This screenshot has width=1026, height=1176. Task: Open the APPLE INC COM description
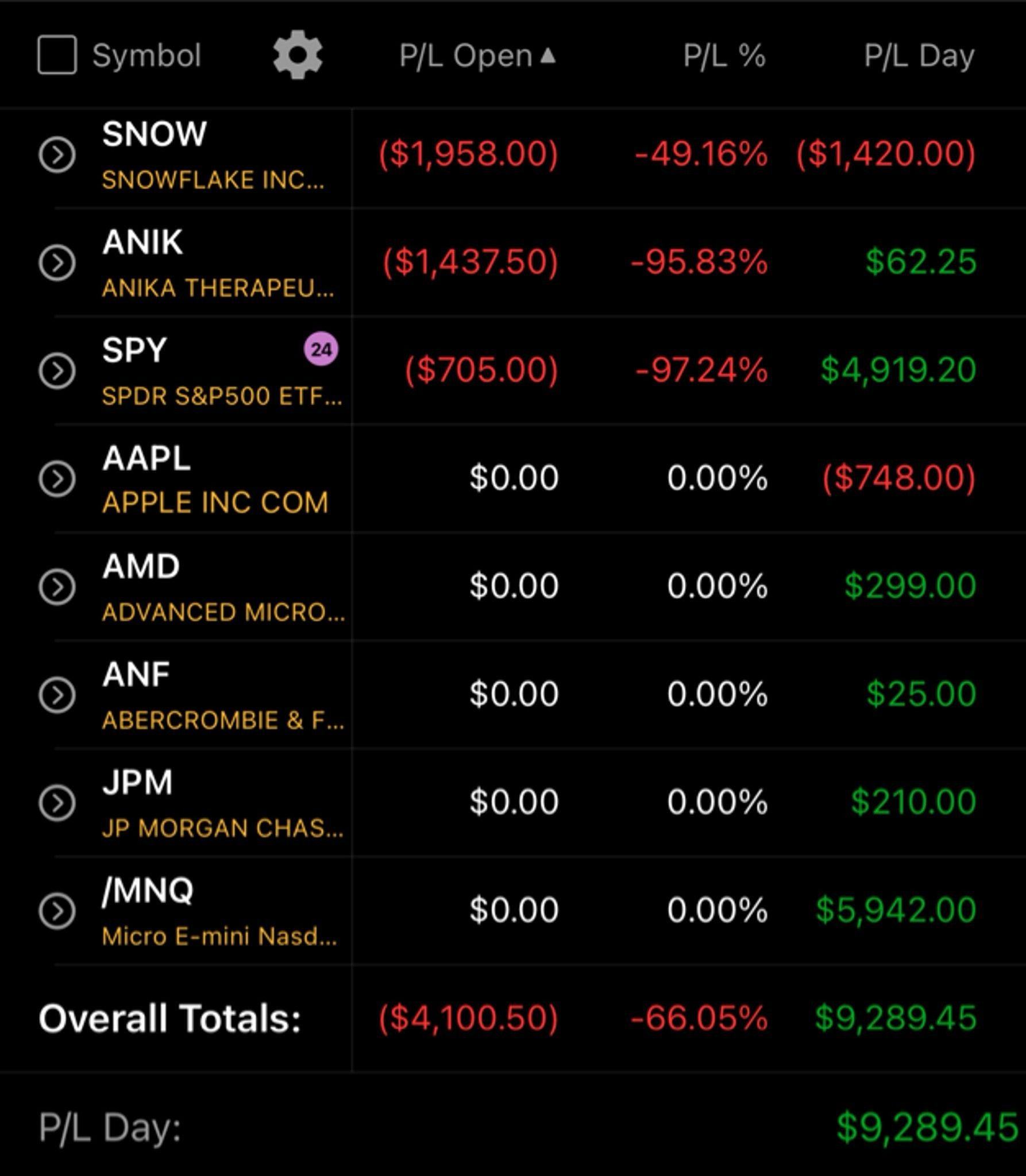215,502
